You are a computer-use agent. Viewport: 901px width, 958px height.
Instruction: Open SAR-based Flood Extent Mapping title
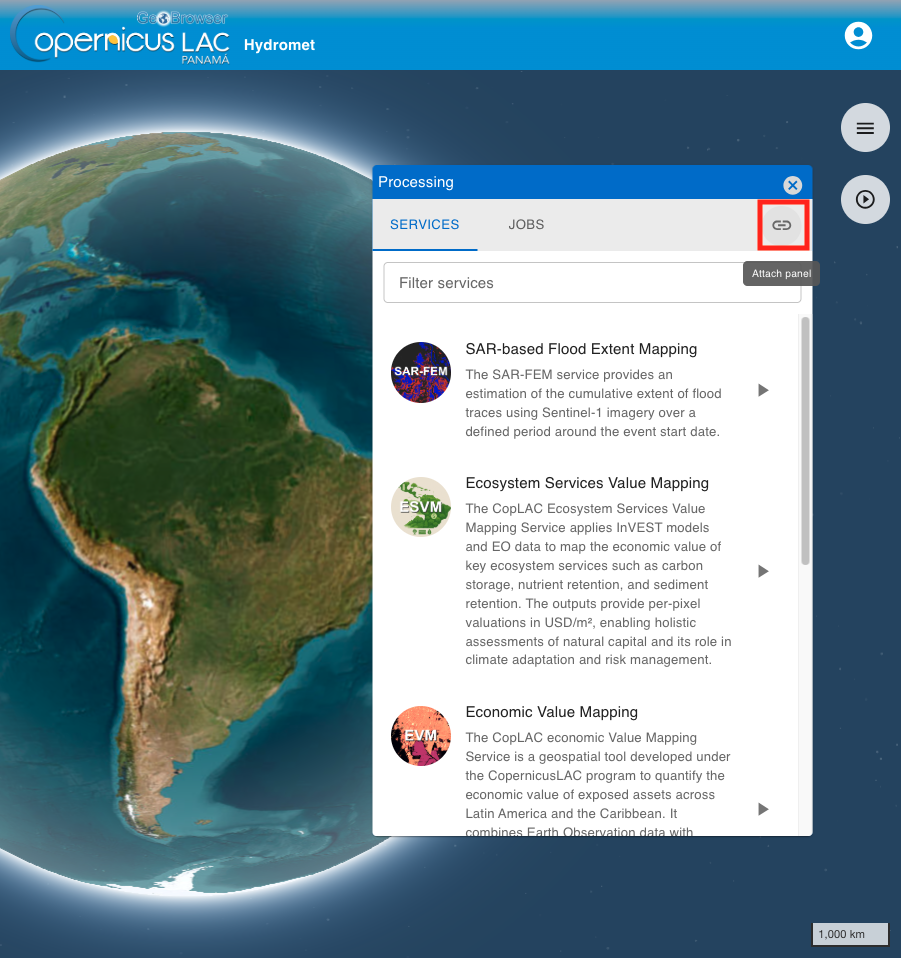pyautogui.click(x=581, y=349)
